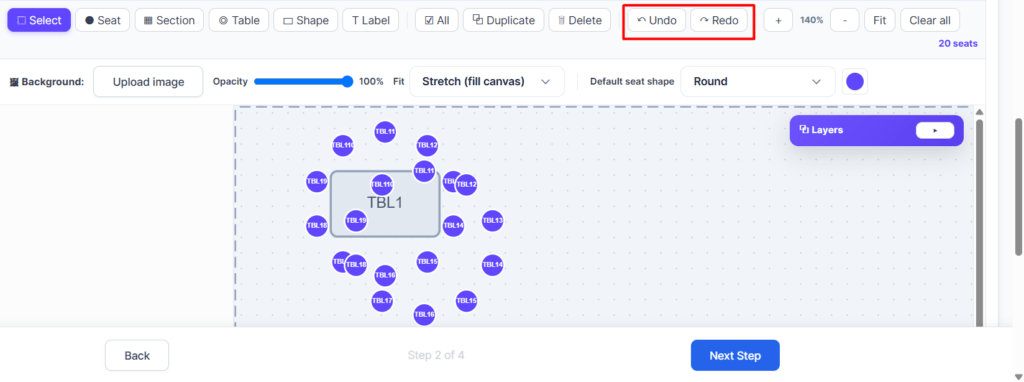Open the Stretch (fill canvas) fit dropdown
Image resolution: width=1024 pixels, height=382 pixels.
pyautogui.click(x=487, y=82)
